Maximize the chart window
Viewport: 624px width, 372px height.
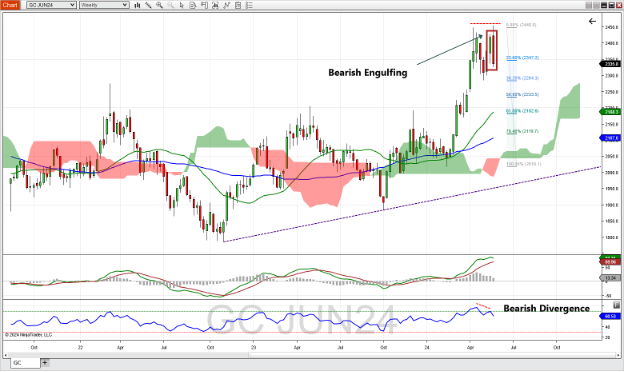[x=611, y=5]
